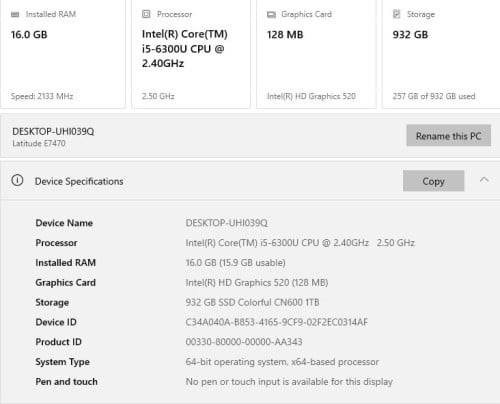Image resolution: width=500 pixels, height=404 pixels.
Task: Select the Pen and touch value text
Action: pos(289,382)
